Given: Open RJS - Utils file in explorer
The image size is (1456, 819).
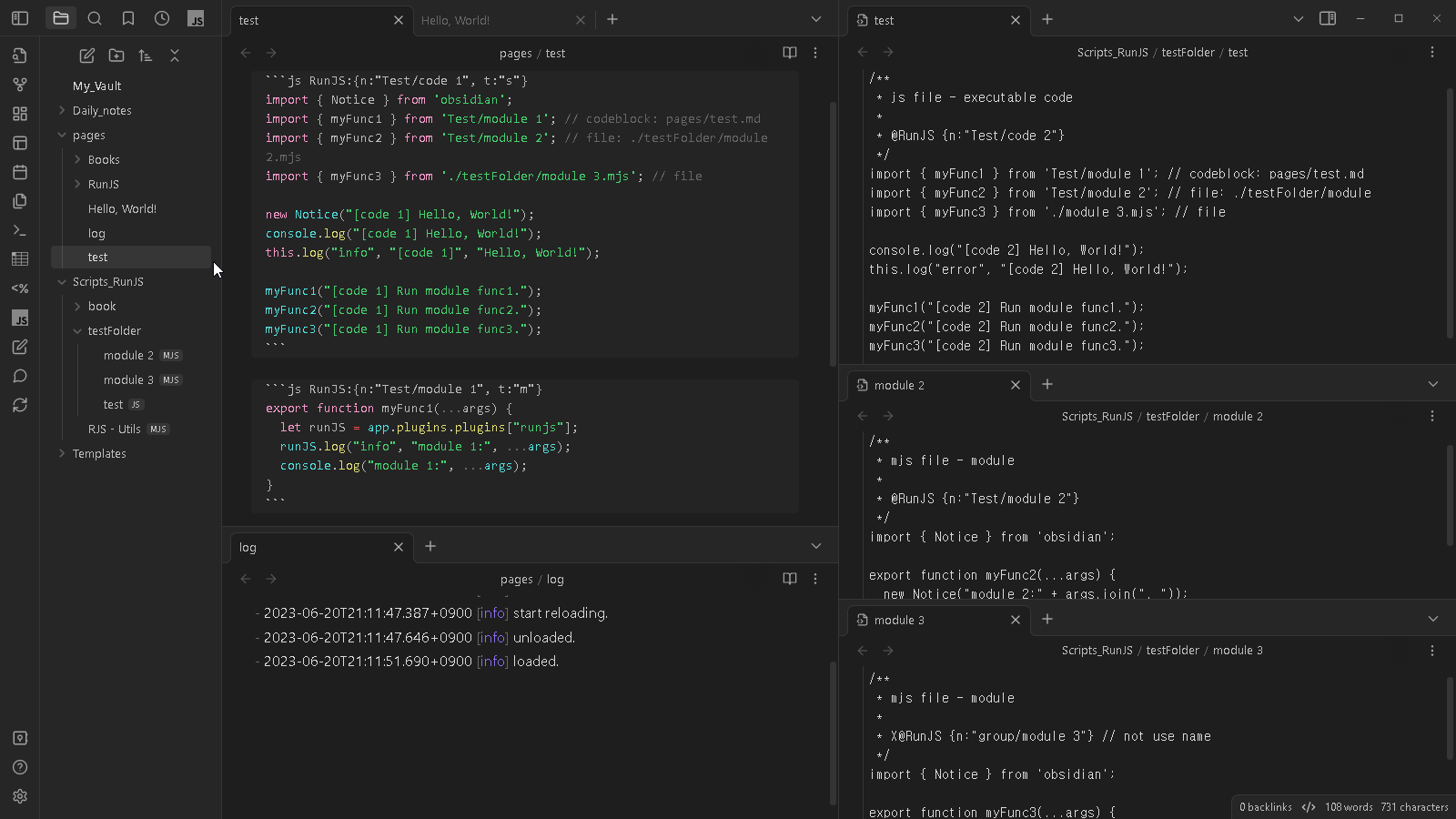Looking at the screenshot, I should (x=131, y=429).
